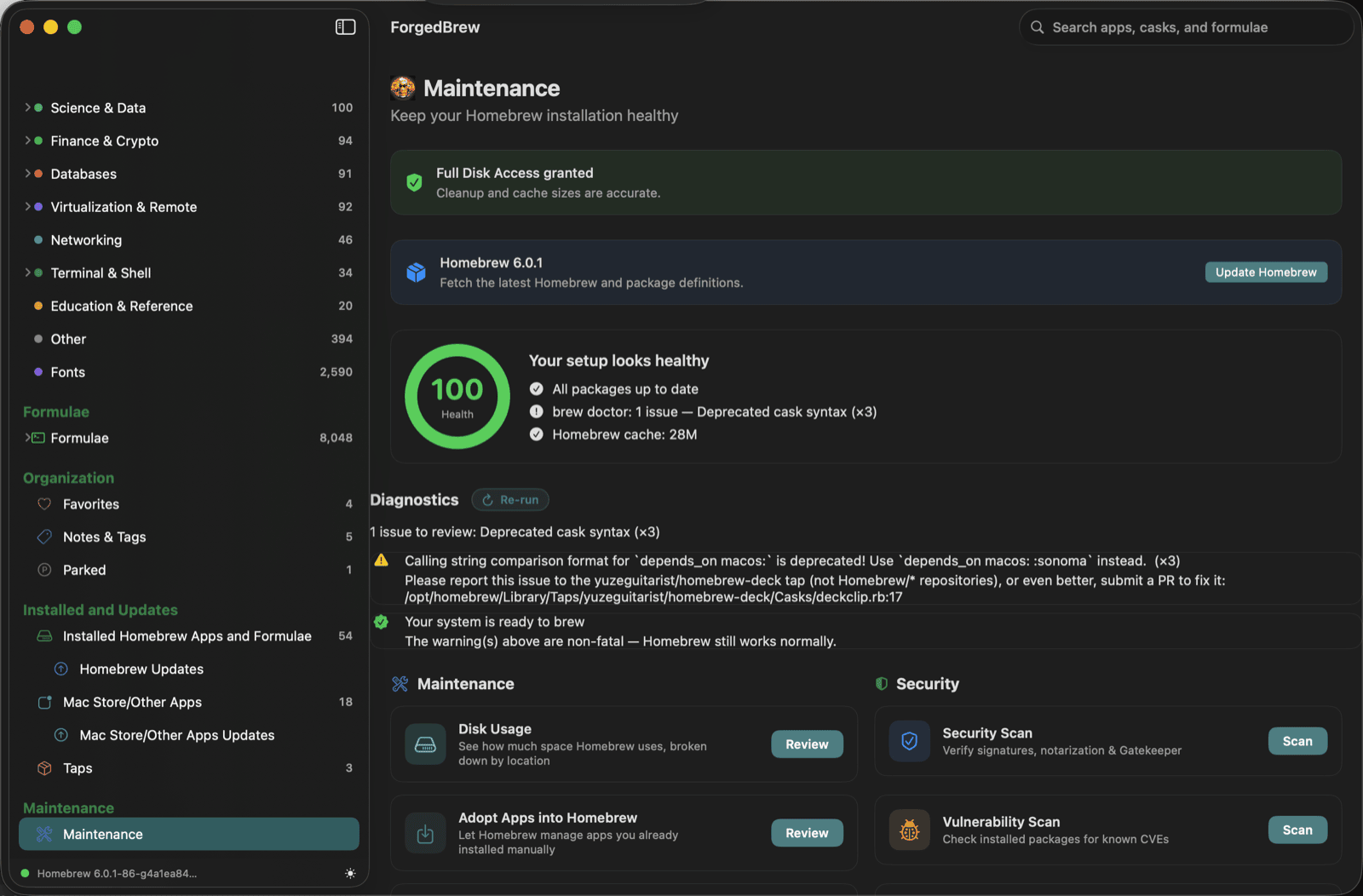Click Homebrew 6.0.1-86 version status text
Viewport: 1363px width, 896px height.
point(117,873)
